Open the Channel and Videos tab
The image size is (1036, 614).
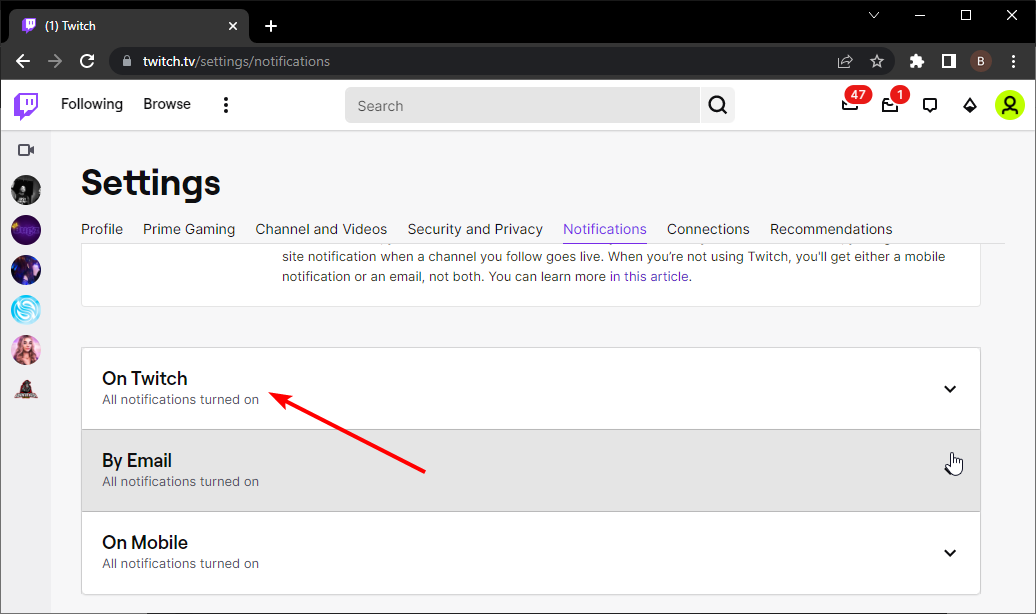[321, 229]
